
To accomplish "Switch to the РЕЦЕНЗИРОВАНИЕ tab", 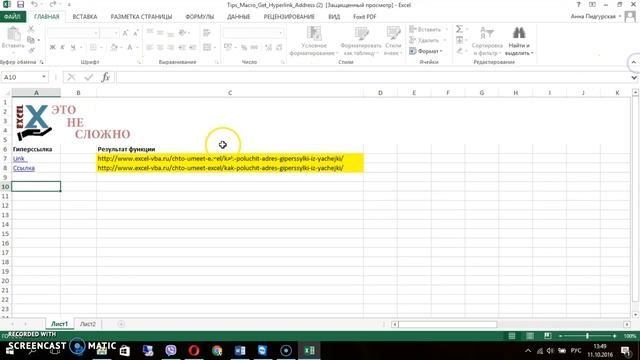I will pos(289,17).
